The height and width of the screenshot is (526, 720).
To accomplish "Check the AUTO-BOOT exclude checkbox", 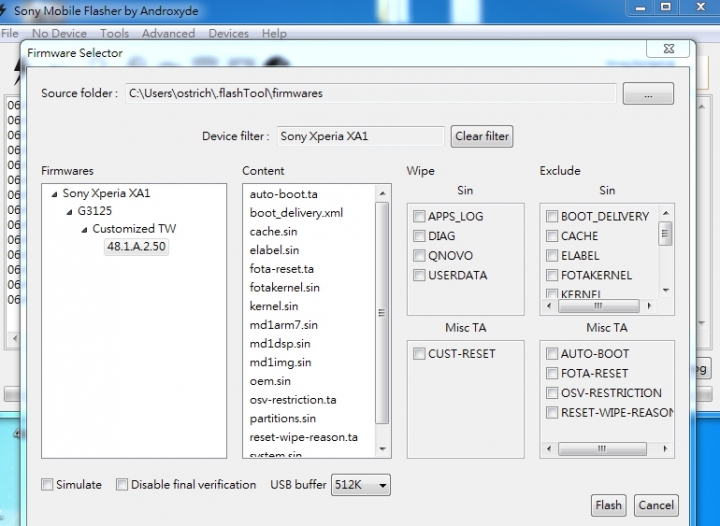I will (x=551, y=354).
